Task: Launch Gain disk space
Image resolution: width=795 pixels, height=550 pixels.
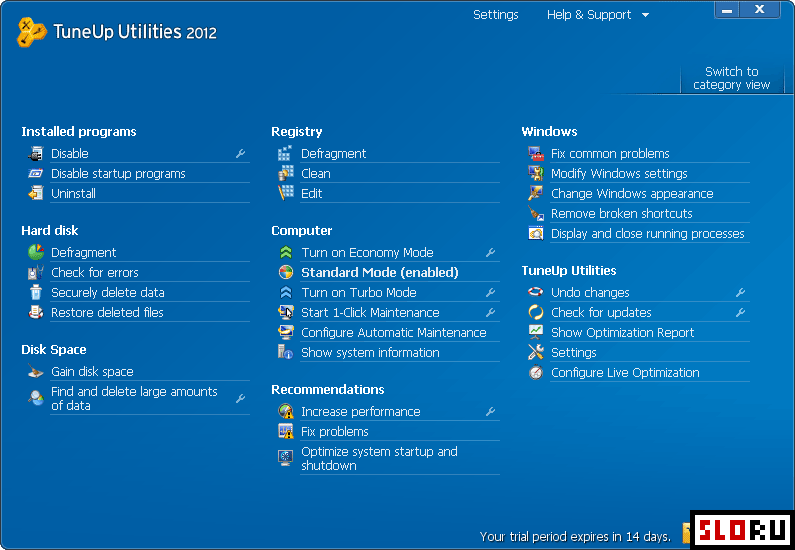Action: tap(92, 372)
